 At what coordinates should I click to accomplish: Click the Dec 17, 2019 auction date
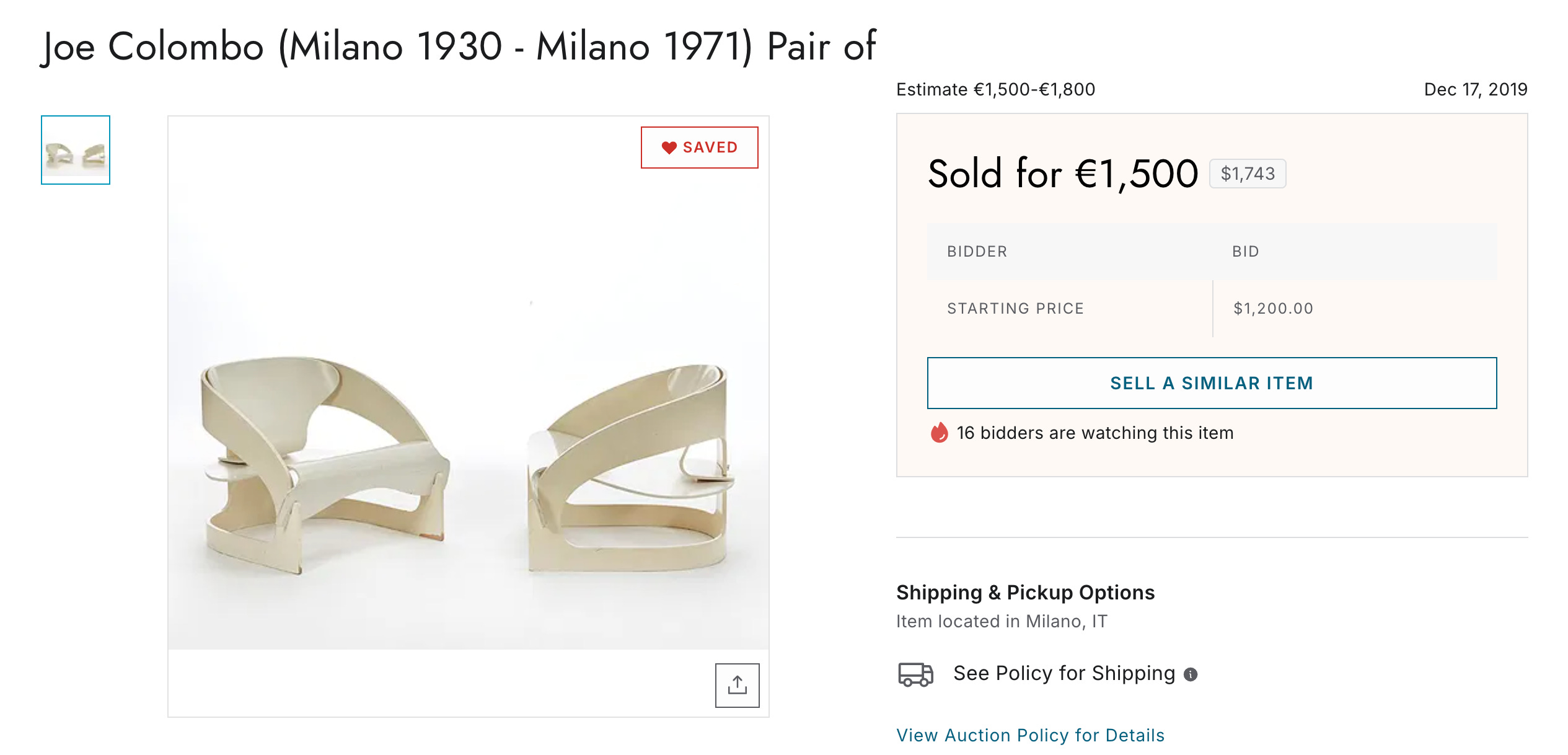click(x=1475, y=90)
